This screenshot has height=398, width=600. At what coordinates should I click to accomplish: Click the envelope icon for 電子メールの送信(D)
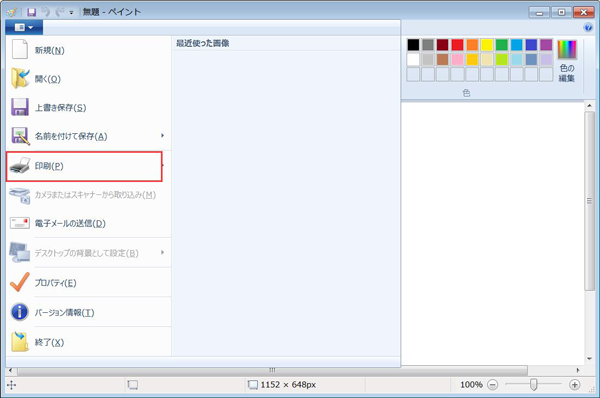click(x=20, y=223)
